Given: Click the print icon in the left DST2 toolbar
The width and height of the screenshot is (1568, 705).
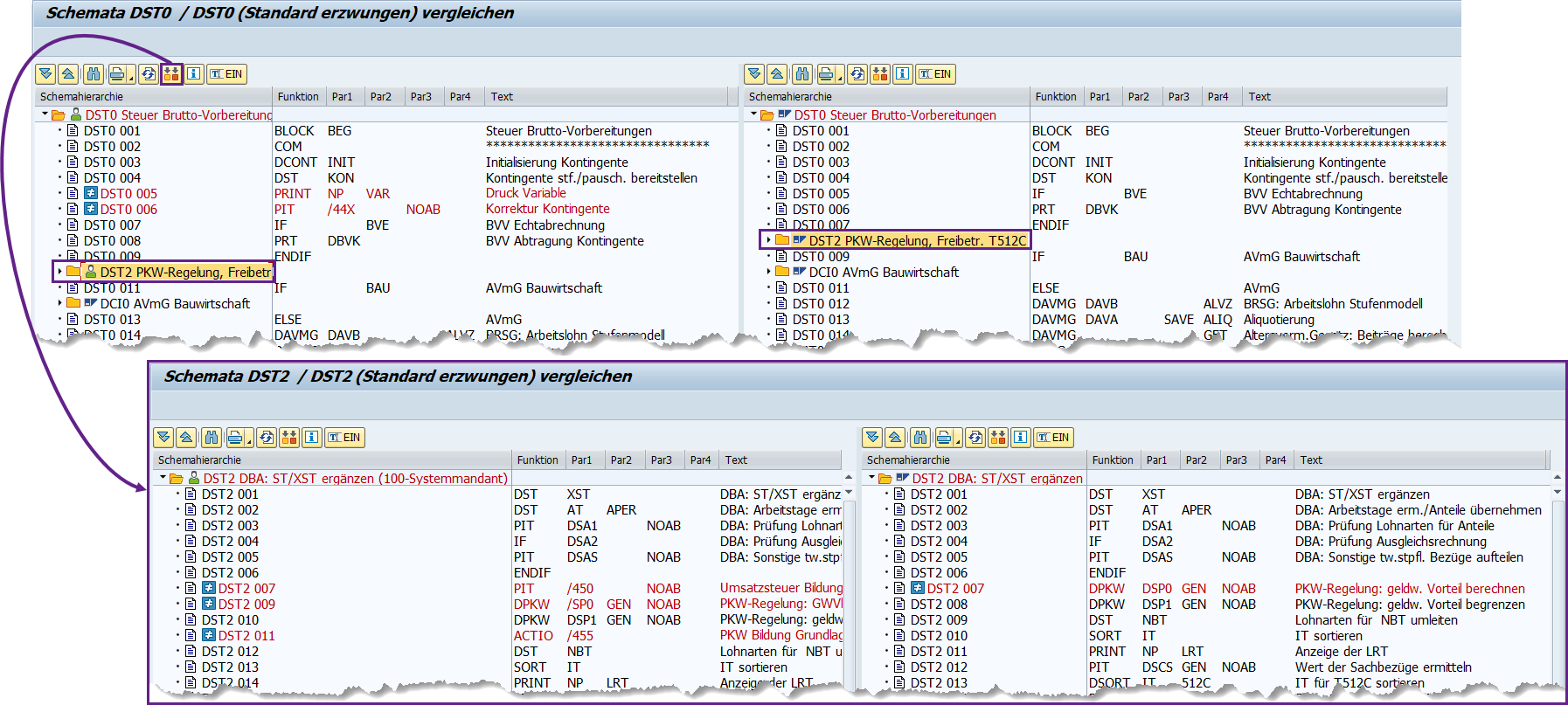Looking at the screenshot, I should [x=235, y=438].
